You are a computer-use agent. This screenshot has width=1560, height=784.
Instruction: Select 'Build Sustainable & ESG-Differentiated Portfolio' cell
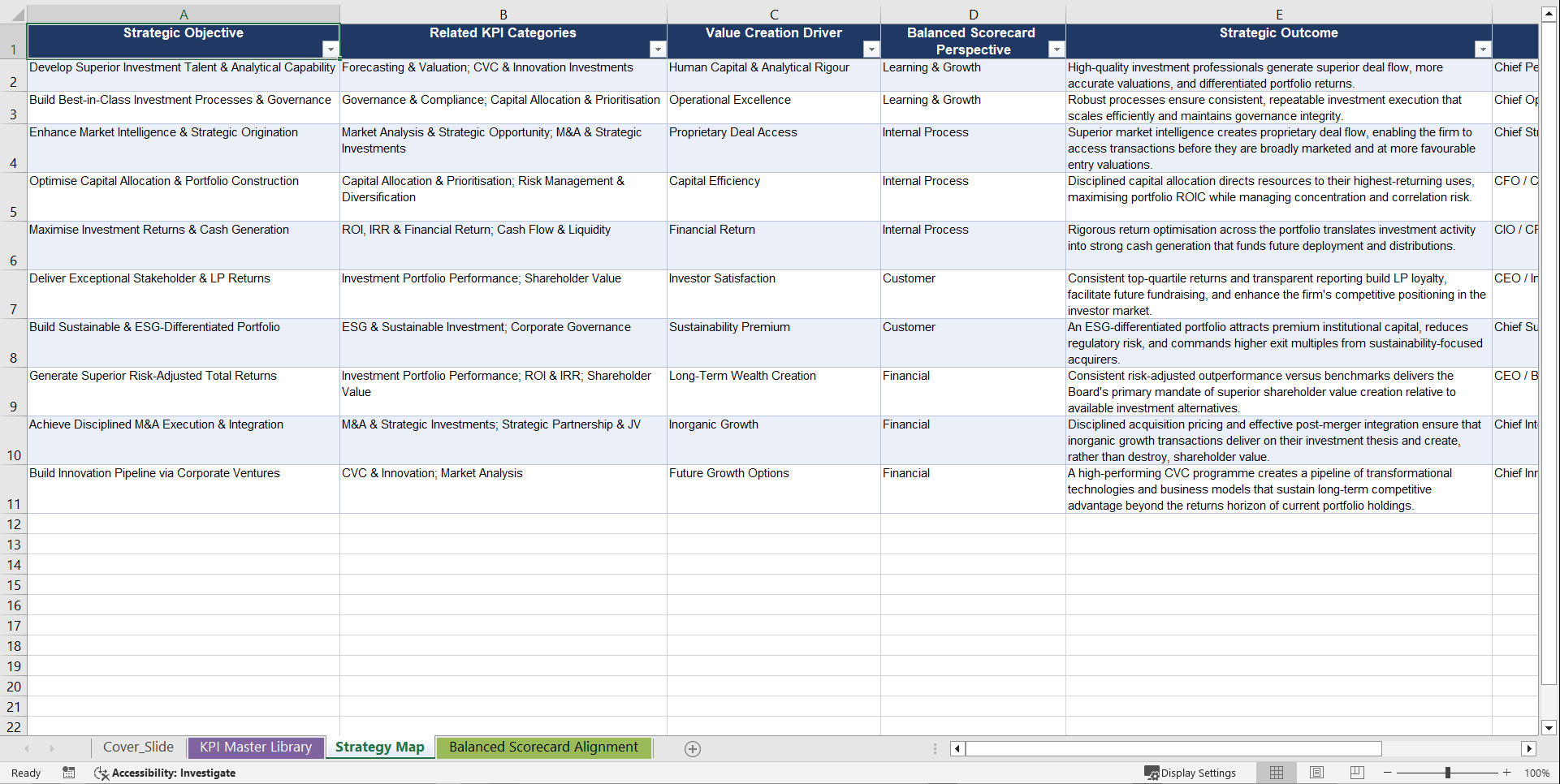[x=184, y=343]
